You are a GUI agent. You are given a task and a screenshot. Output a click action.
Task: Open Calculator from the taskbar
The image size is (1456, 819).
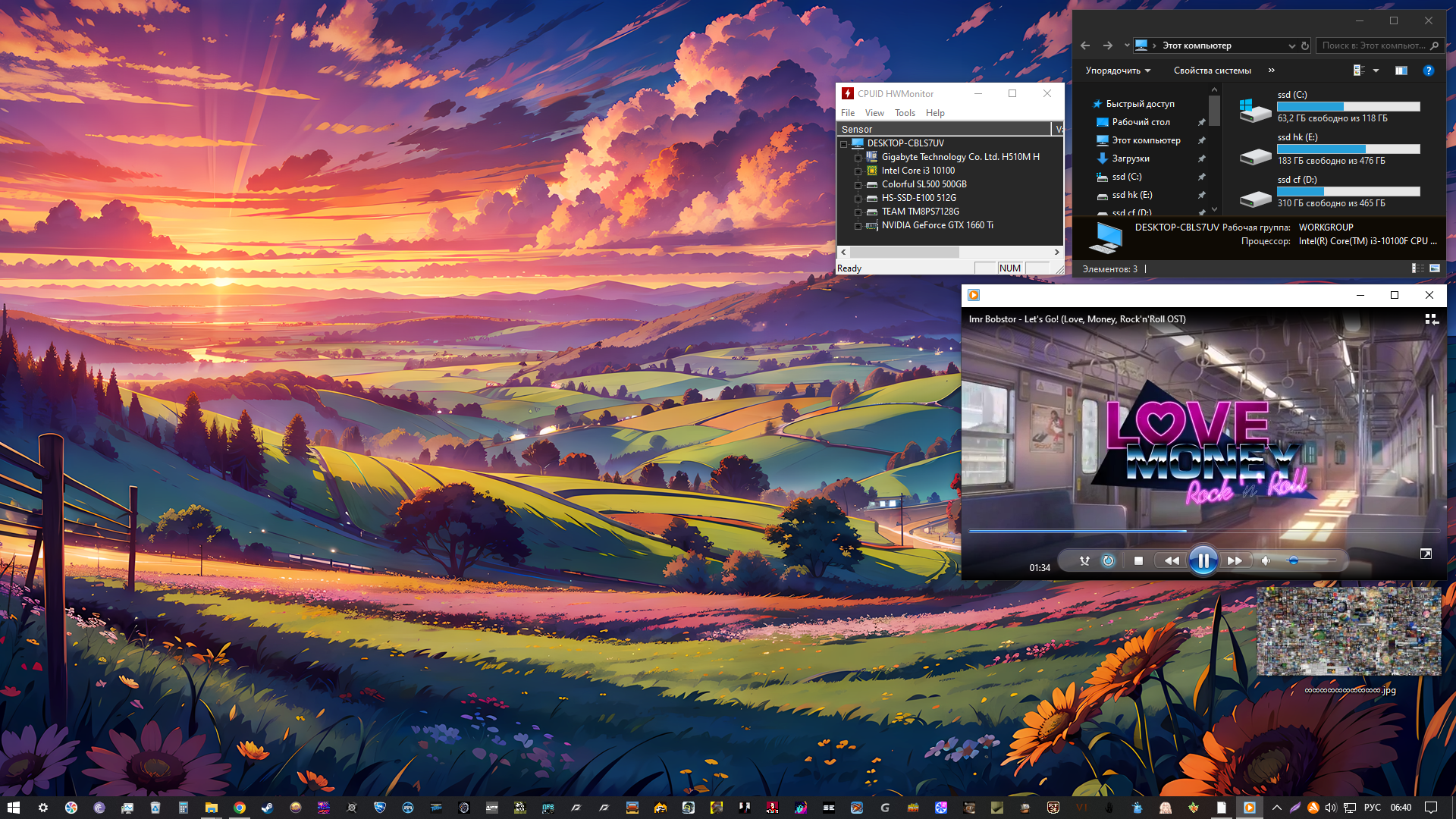click(x=184, y=808)
